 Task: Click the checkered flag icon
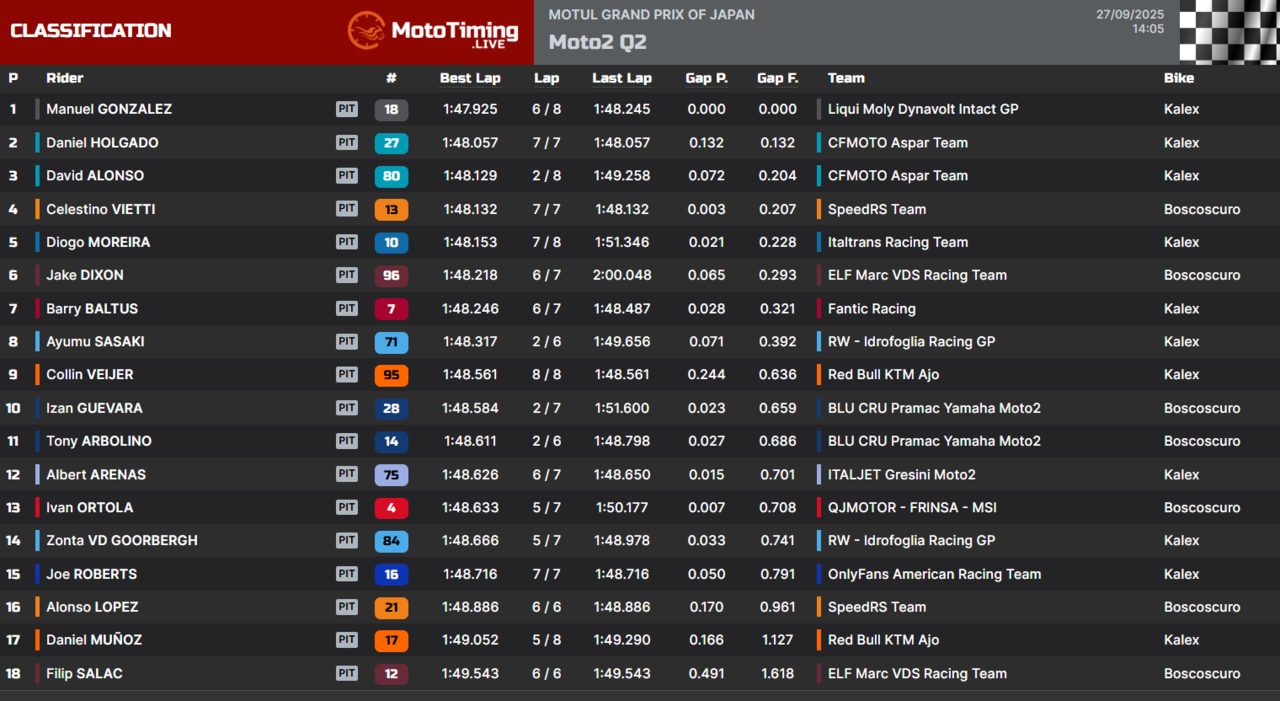1229,32
